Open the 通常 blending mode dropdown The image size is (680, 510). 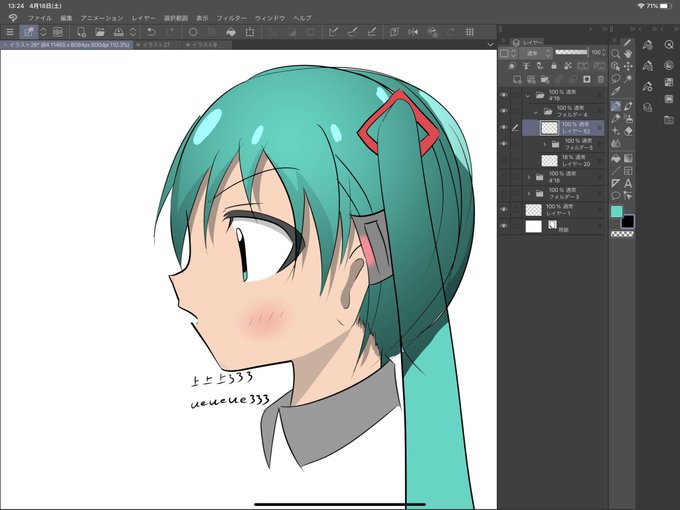pyautogui.click(x=536, y=53)
